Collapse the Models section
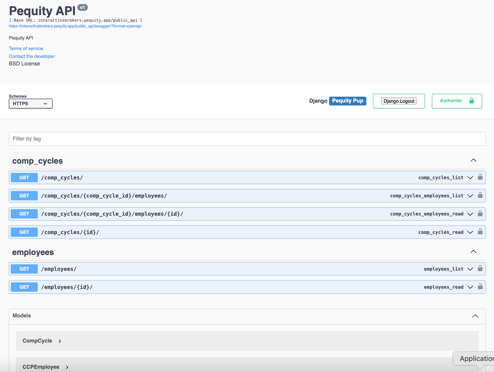This screenshot has width=494, height=372. pyautogui.click(x=475, y=316)
